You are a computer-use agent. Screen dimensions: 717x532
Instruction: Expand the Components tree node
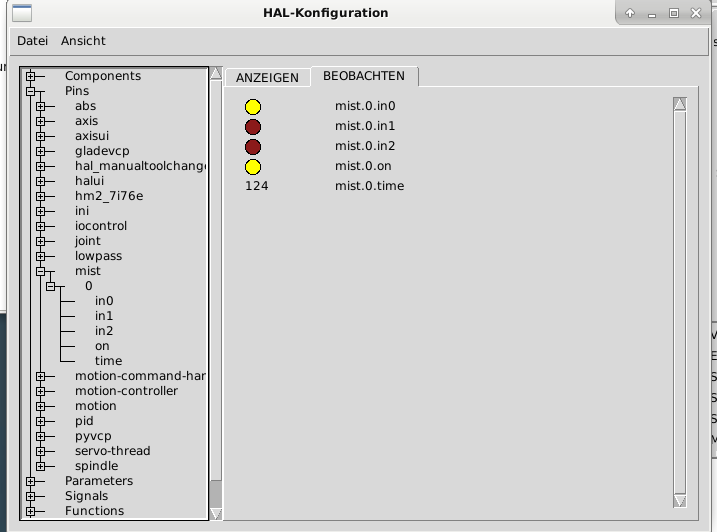pos(30,76)
